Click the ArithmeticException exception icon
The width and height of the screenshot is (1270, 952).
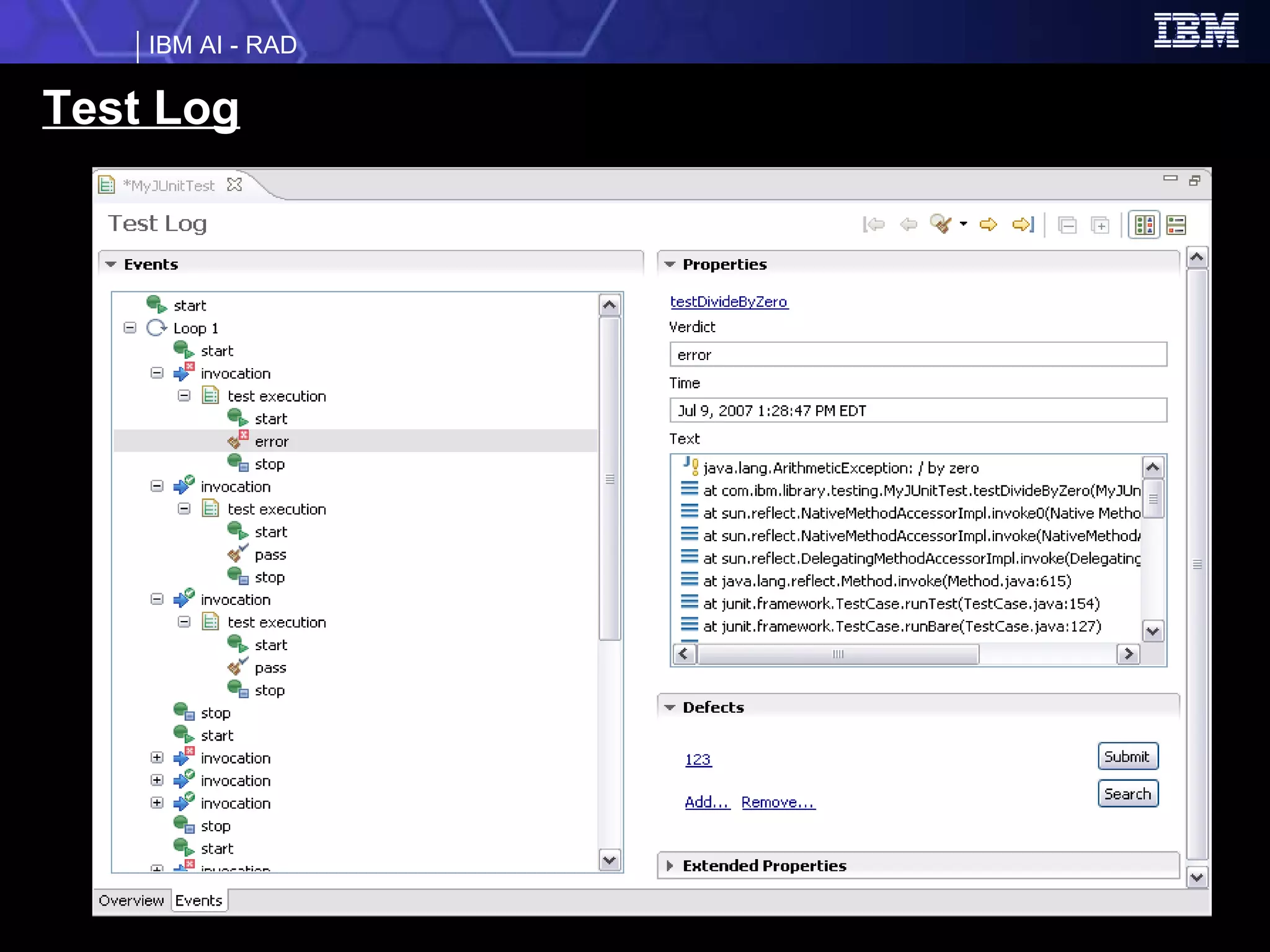coord(691,466)
